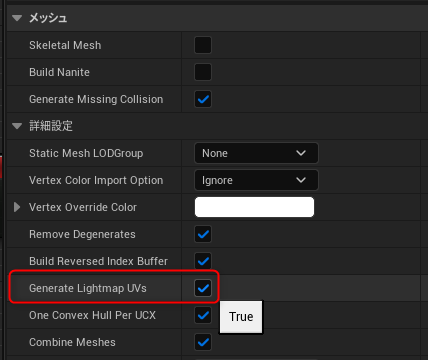Uncheck One Convex Hull Per UCX
The width and height of the screenshot is (428, 360).
(x=203, y=315)
